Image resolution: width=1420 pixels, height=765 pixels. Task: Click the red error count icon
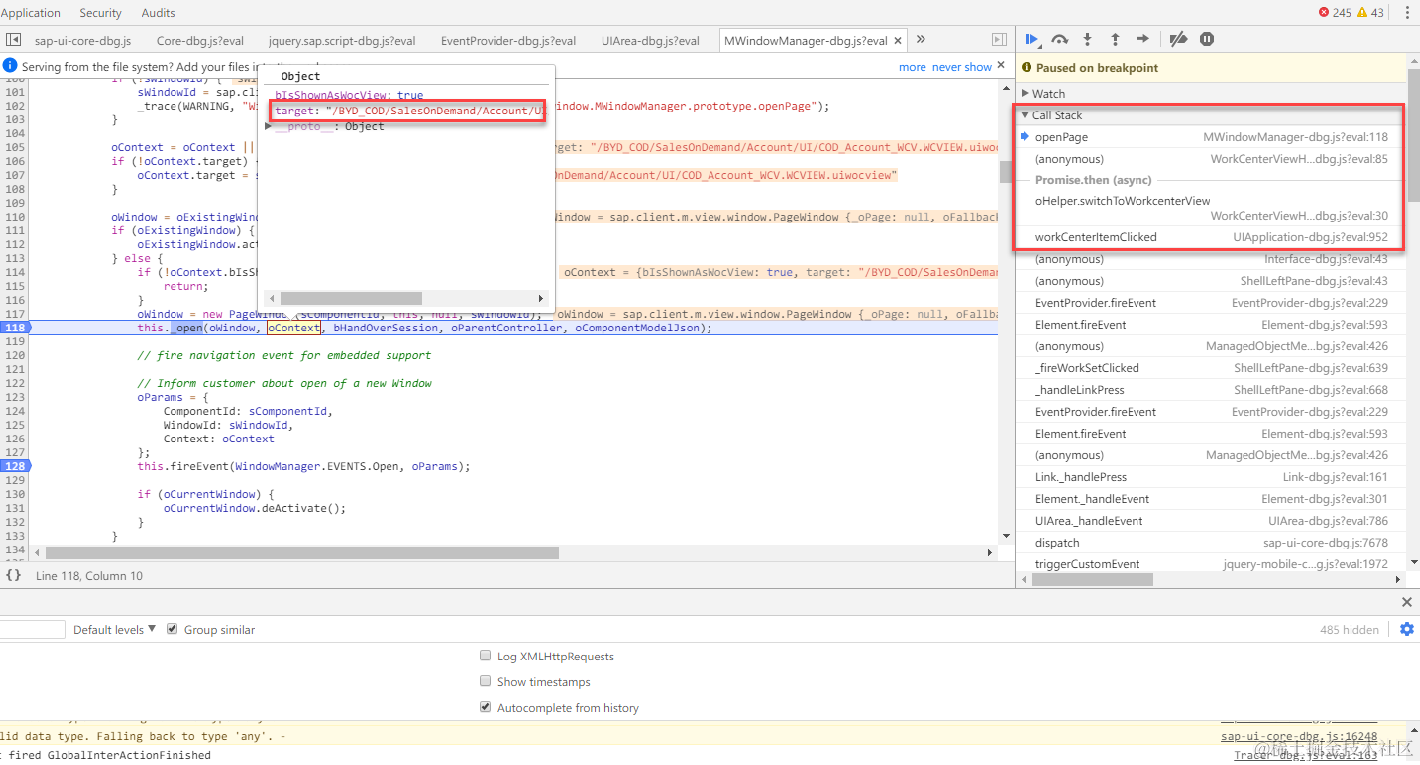[1324, 13]
